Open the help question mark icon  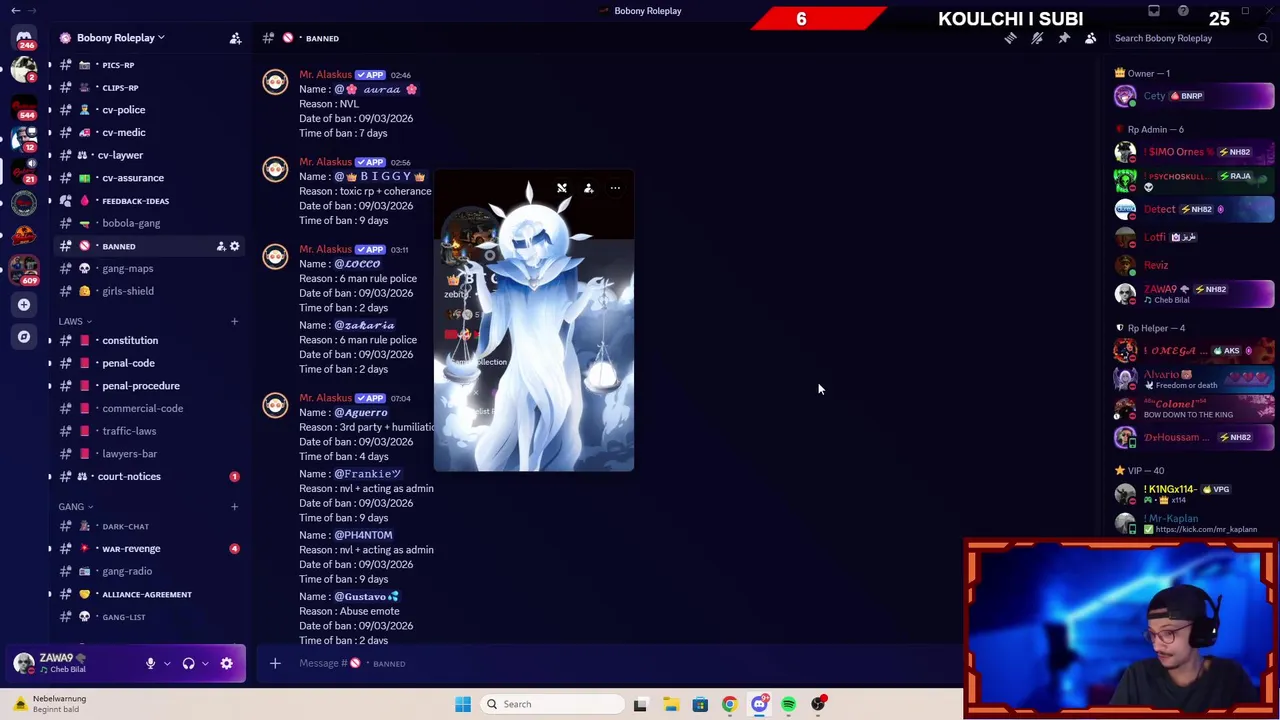coord(1183,11)
